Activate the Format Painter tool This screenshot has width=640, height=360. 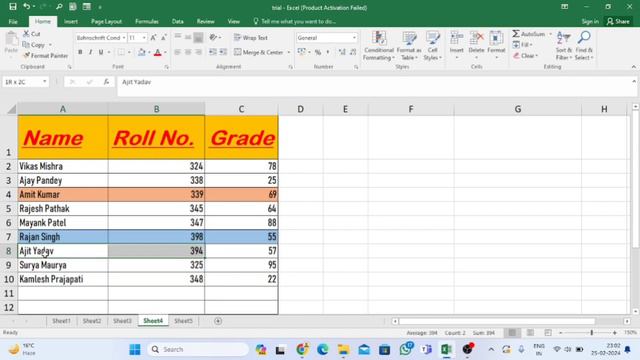(45, 56)
